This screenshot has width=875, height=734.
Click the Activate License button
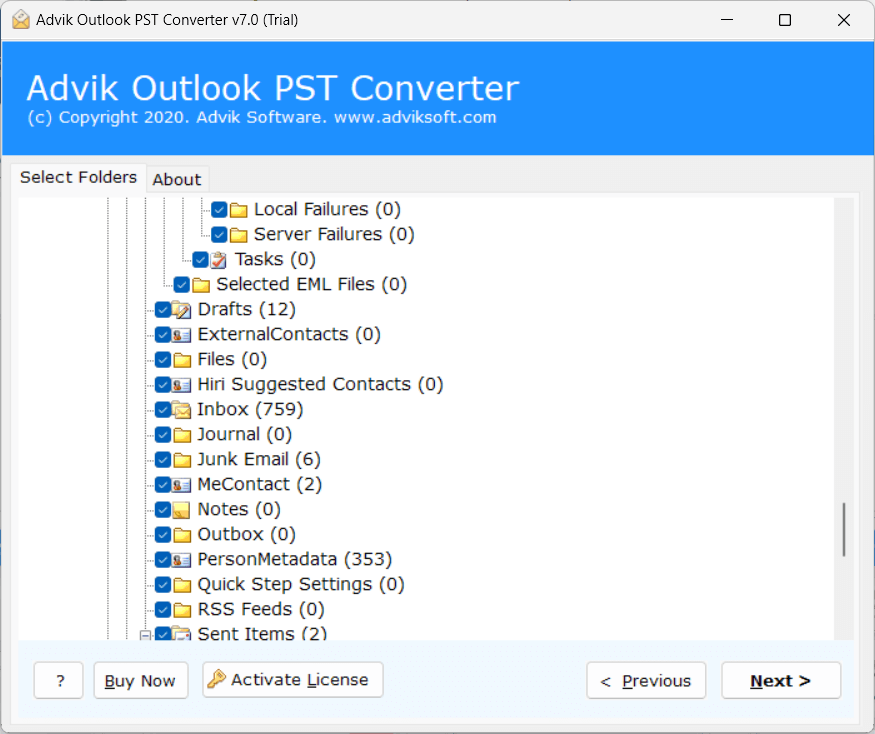(292, 680)
